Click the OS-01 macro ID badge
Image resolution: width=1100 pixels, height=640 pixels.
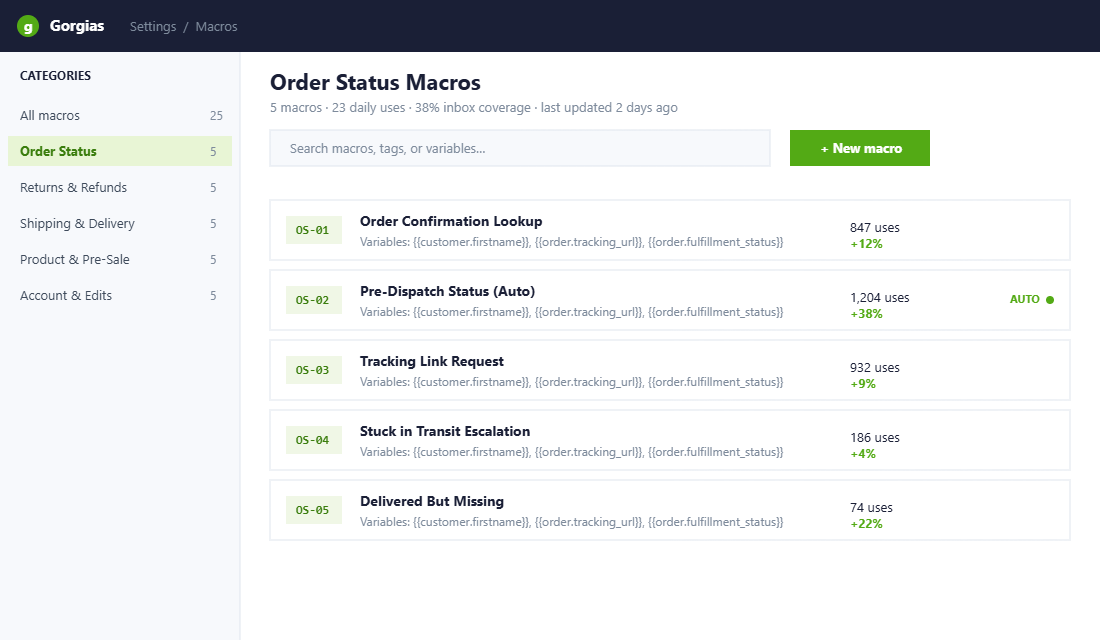pyautogui.click(x=314, y=230)
